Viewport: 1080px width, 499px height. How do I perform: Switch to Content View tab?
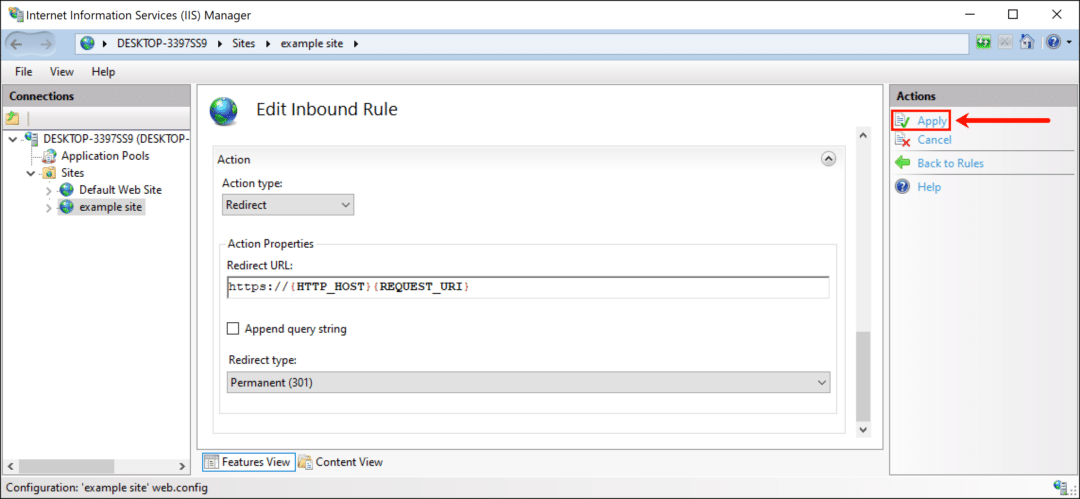(340, 462)
